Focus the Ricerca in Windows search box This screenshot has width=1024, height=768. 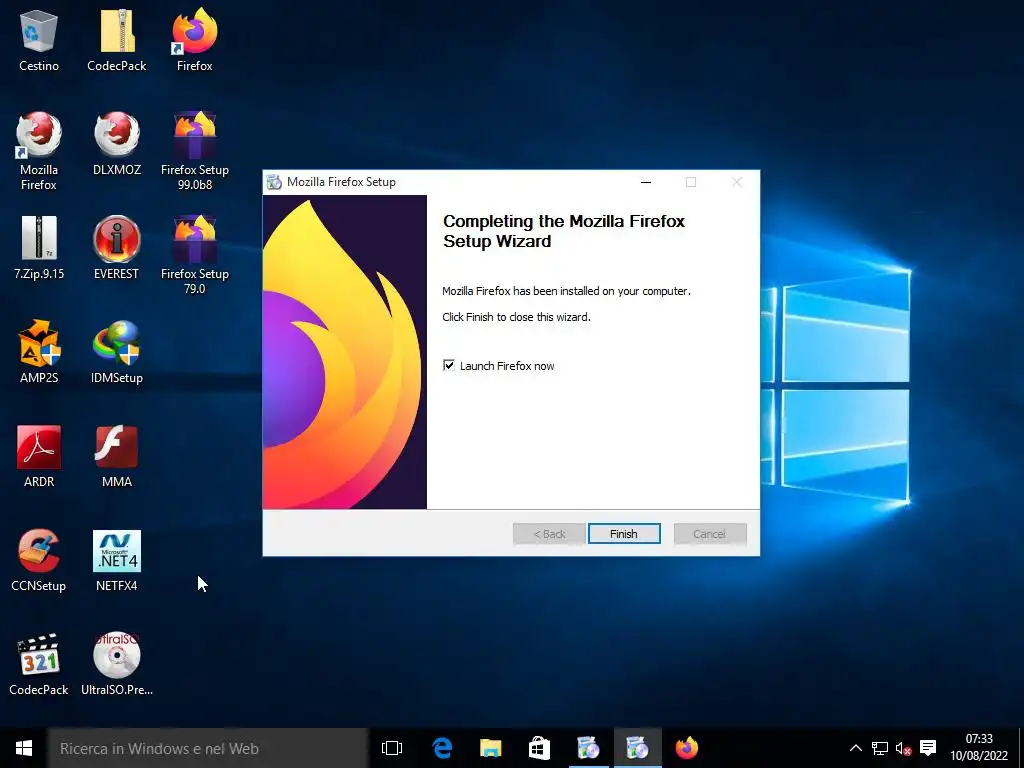[x=208, y=748]
